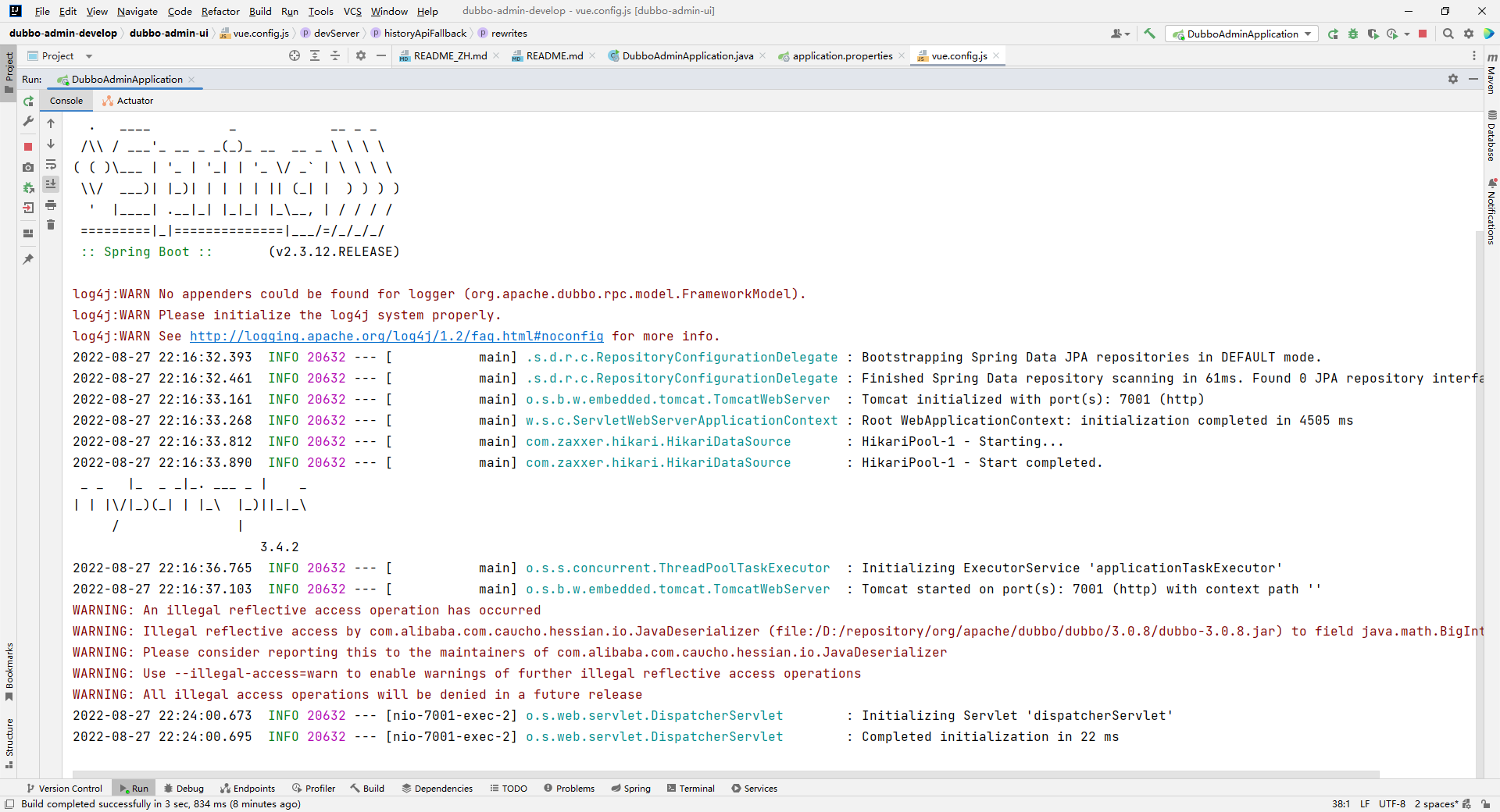Open the Navigate menu
Viewport: 1500px width, 812px height.
[137, 11]
